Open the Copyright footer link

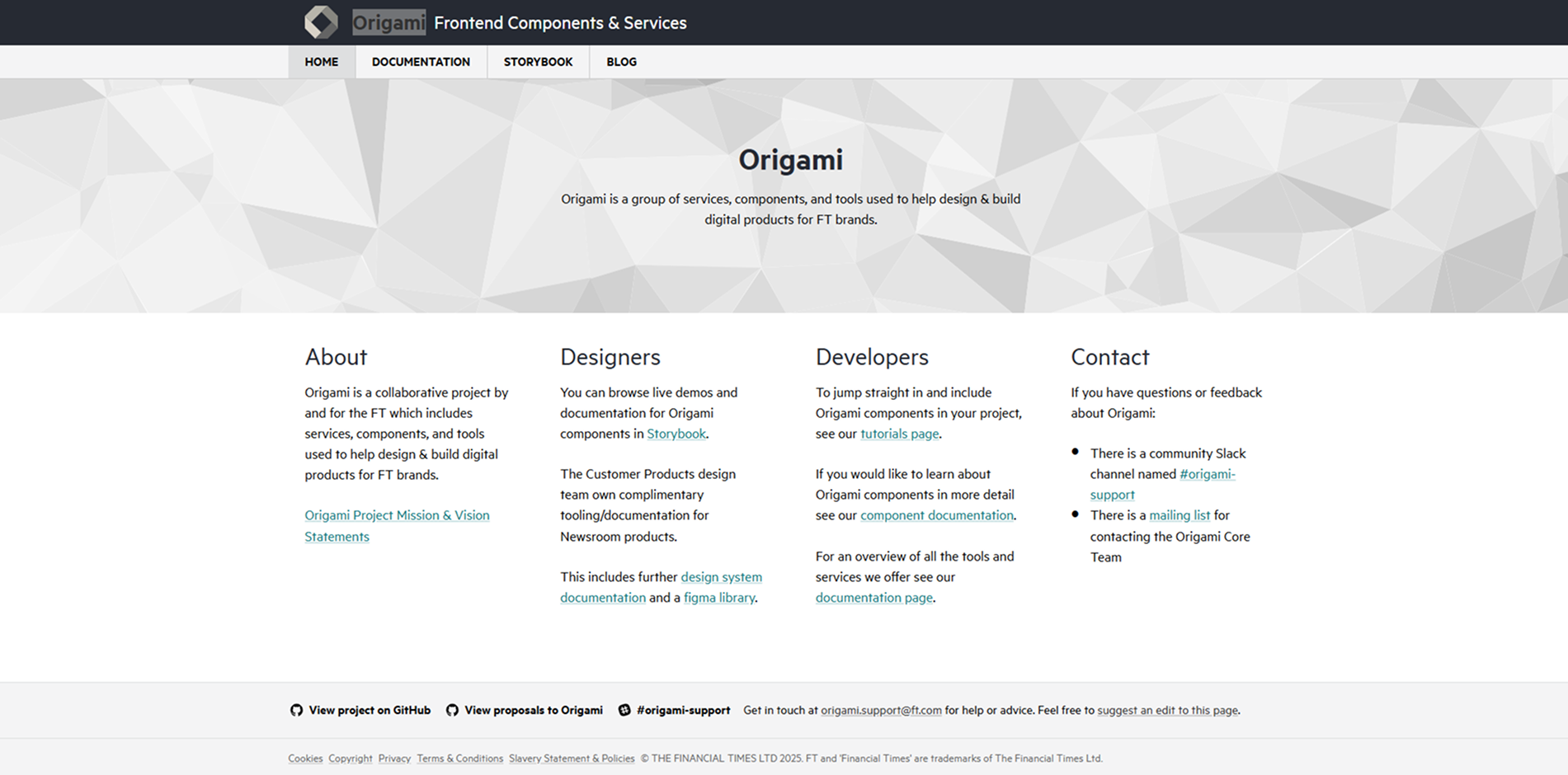[351, 759]
